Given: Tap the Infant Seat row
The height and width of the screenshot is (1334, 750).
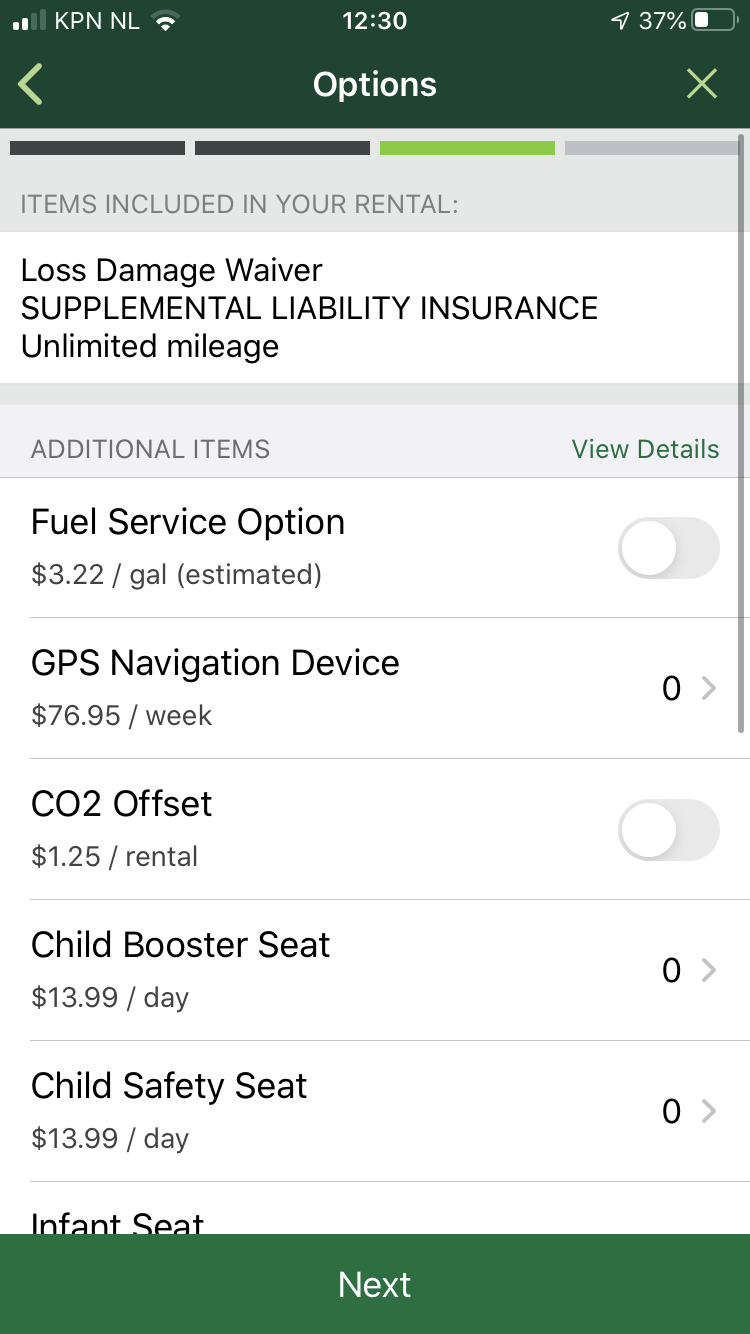Looking at the screenshot, I should 118,1220.
